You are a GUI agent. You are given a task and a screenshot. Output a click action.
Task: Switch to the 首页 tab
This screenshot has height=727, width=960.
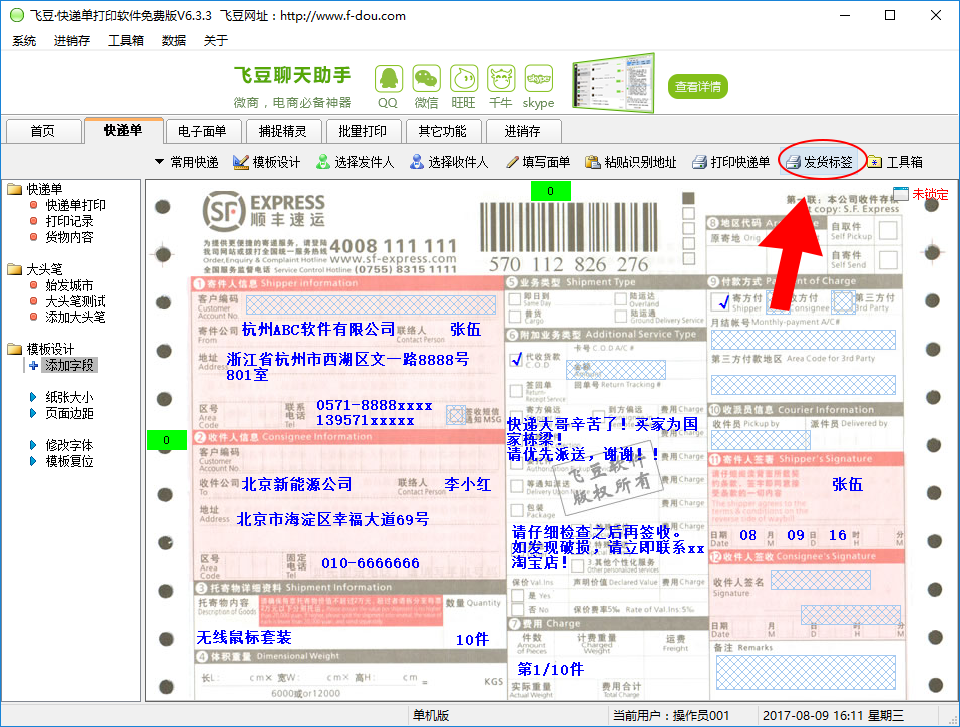[43, 131]
